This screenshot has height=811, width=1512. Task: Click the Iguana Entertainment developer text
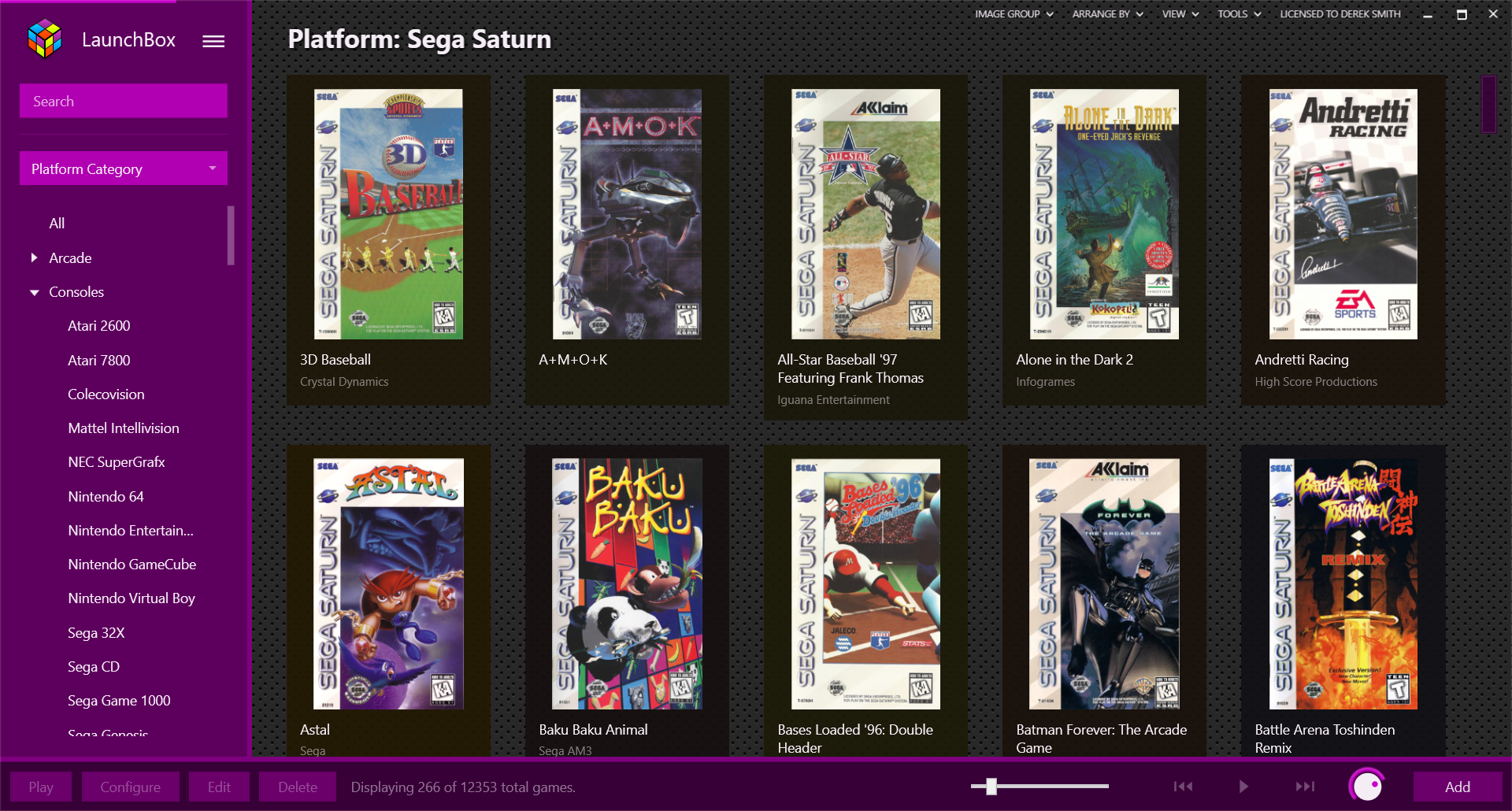click(833, 400)
